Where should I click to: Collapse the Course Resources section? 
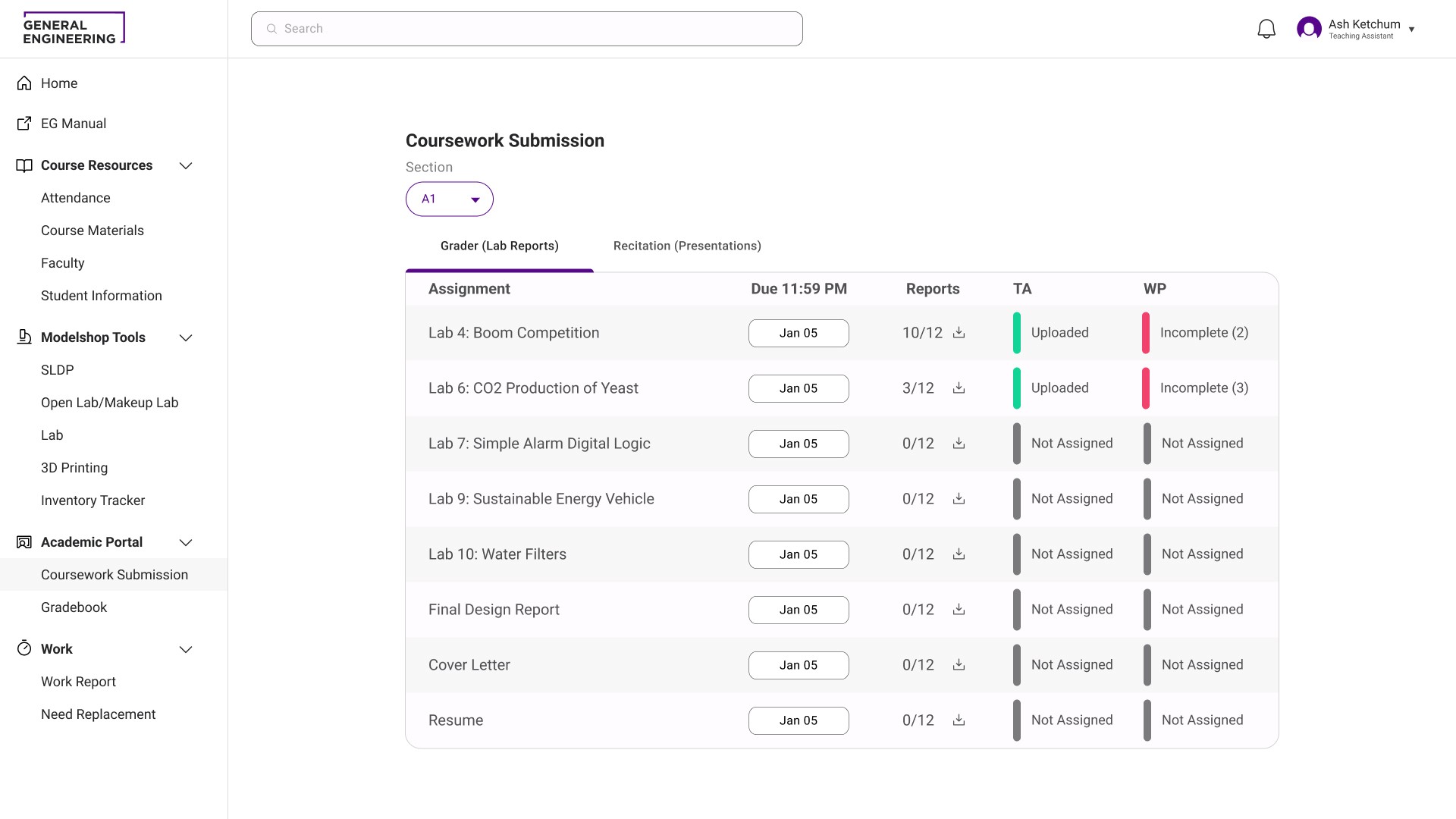click(186, 165)
